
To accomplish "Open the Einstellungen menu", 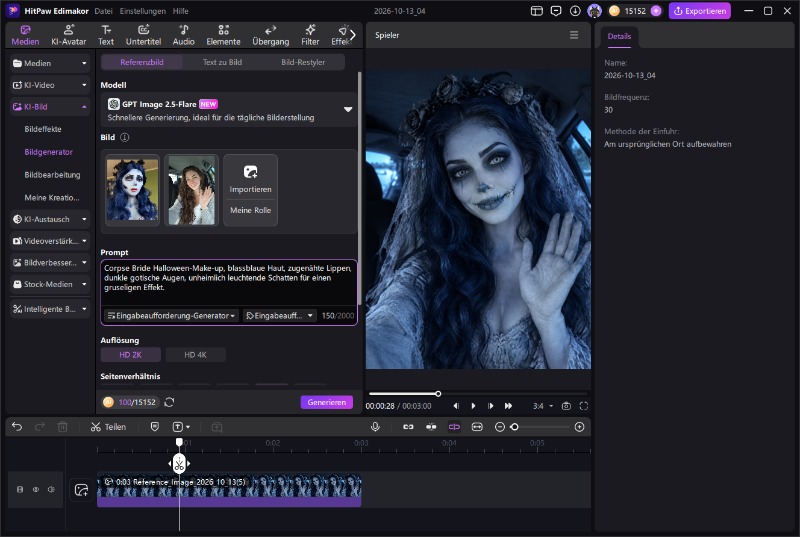I will pyautogui.click(x=142, y=11).
